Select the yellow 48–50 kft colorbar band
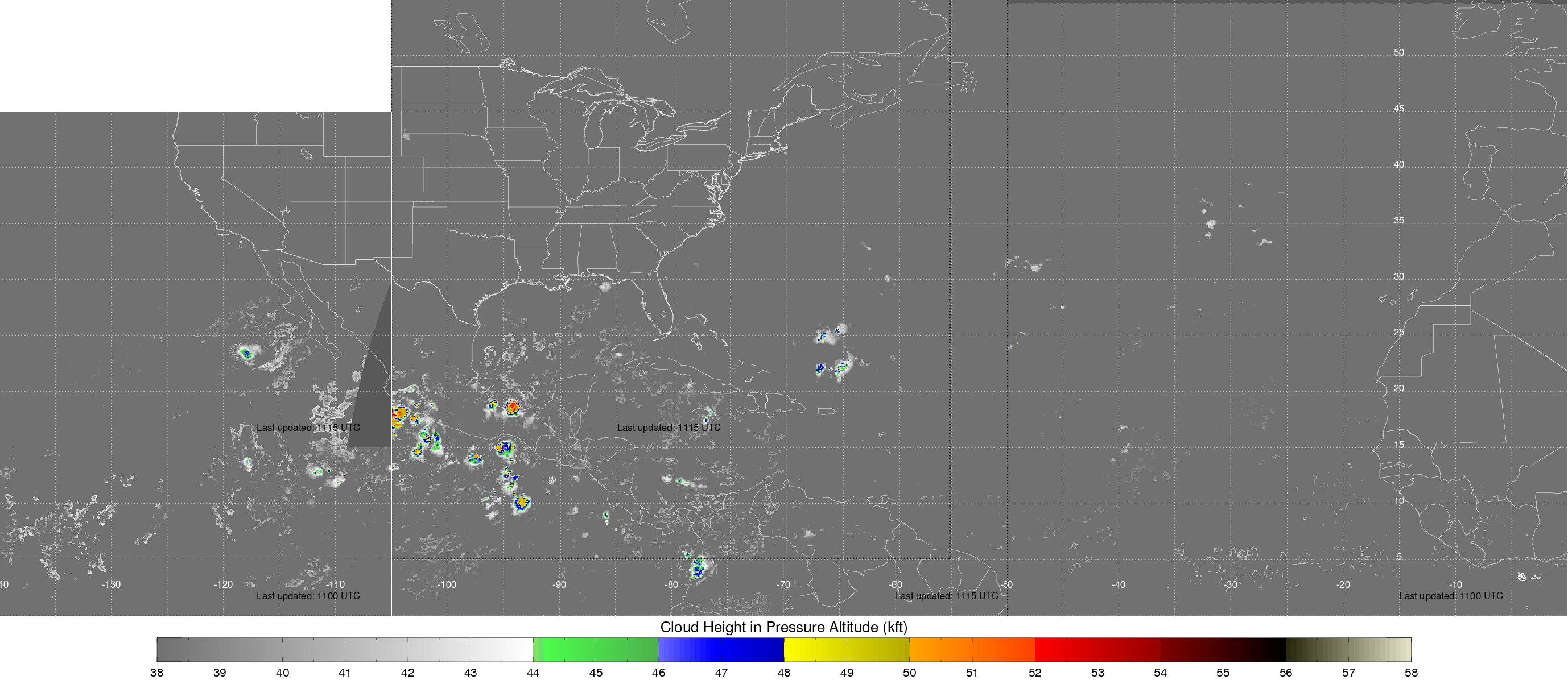1568x684 pixels. [x=846, y=649]
